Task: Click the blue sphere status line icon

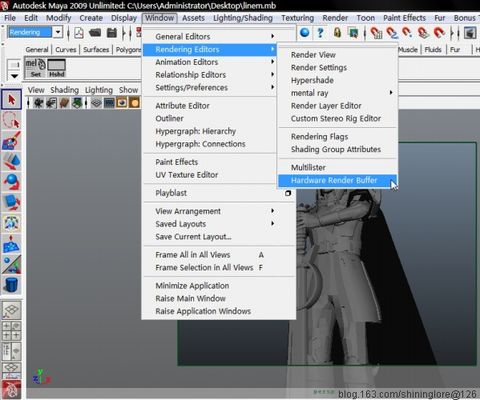Action: 304,33
